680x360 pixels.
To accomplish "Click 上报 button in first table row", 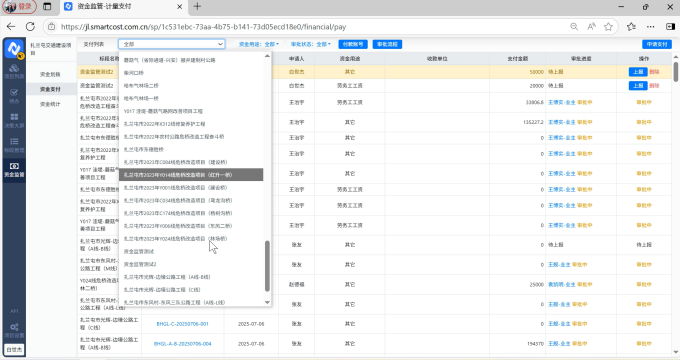I will pyautogui.click(x=638, y=72).
